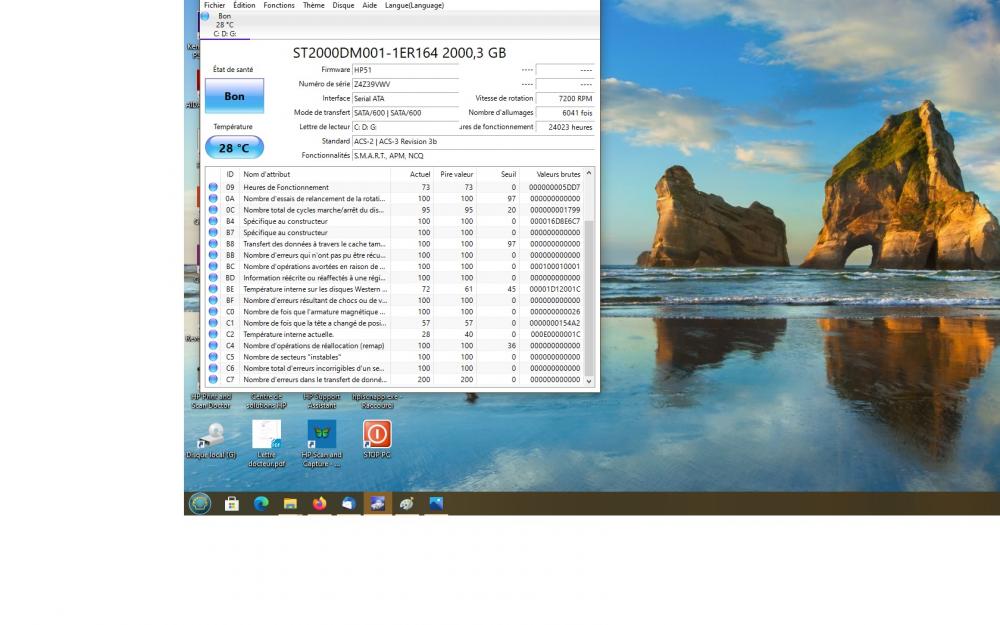
Task: Click status circle for attribute BE row
Action: coord(213,290)
